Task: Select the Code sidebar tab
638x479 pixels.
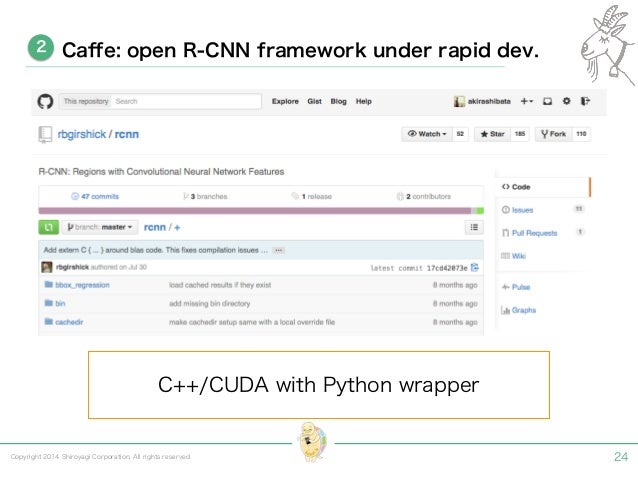Action: [542, 187]
